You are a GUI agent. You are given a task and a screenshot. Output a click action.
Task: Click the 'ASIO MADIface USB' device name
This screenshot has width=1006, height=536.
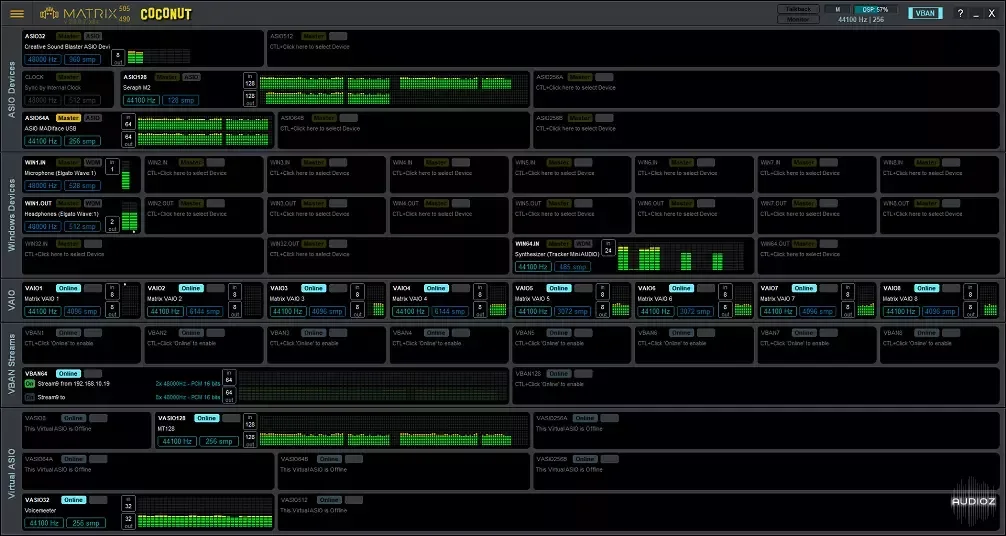51,128
